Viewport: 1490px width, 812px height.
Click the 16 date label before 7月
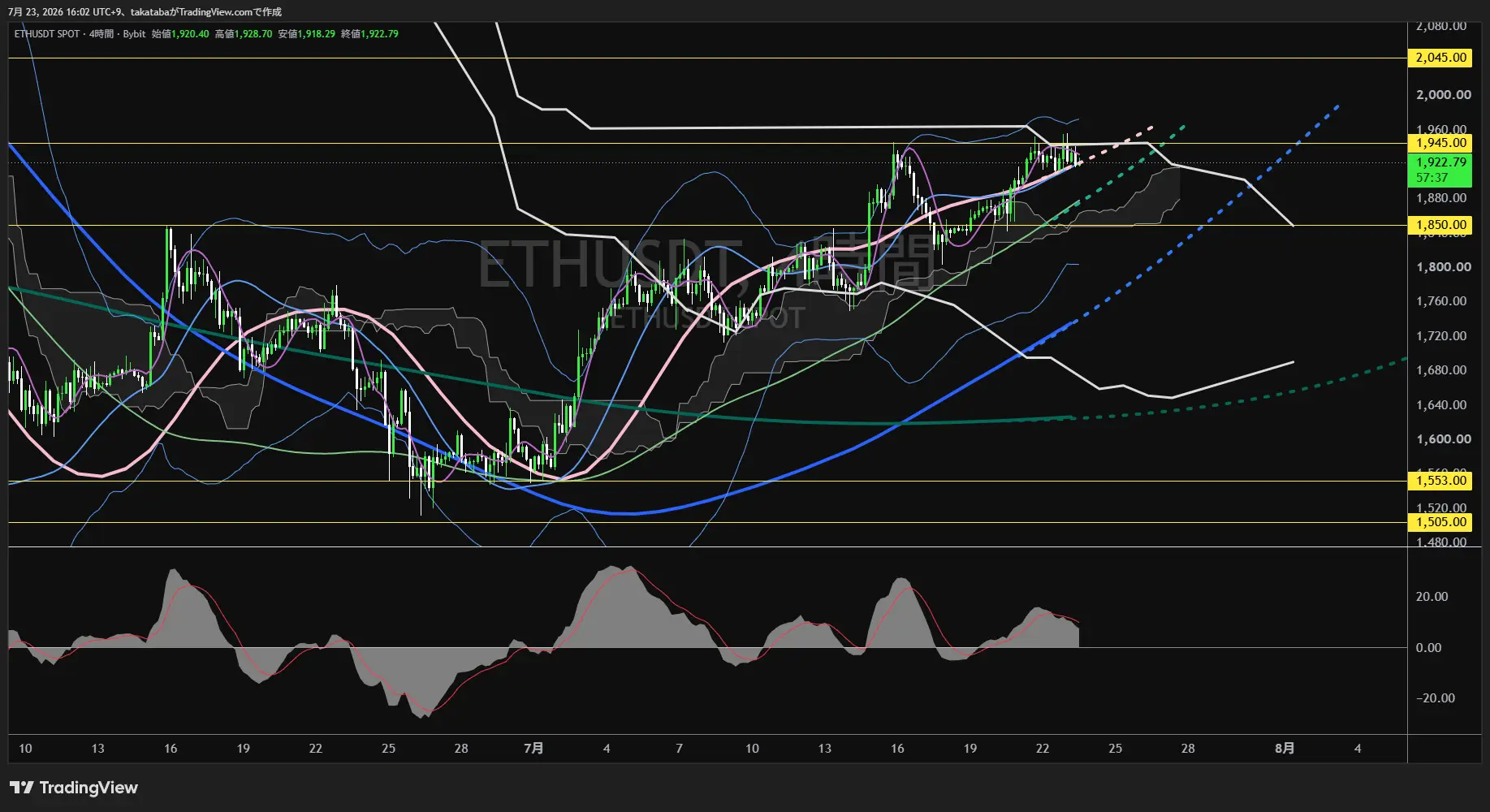(171, 749)
